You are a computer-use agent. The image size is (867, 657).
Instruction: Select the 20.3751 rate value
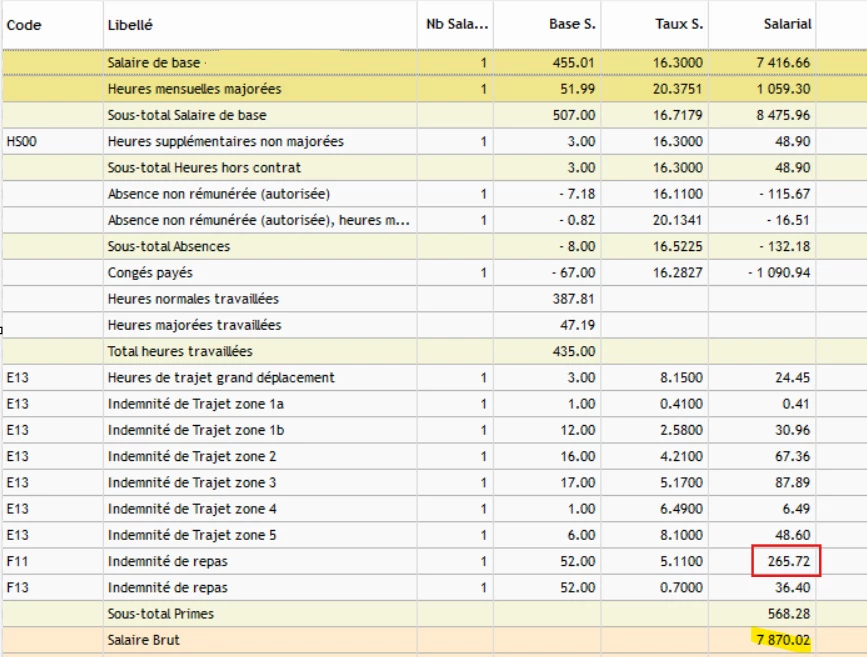pos(677,89)
